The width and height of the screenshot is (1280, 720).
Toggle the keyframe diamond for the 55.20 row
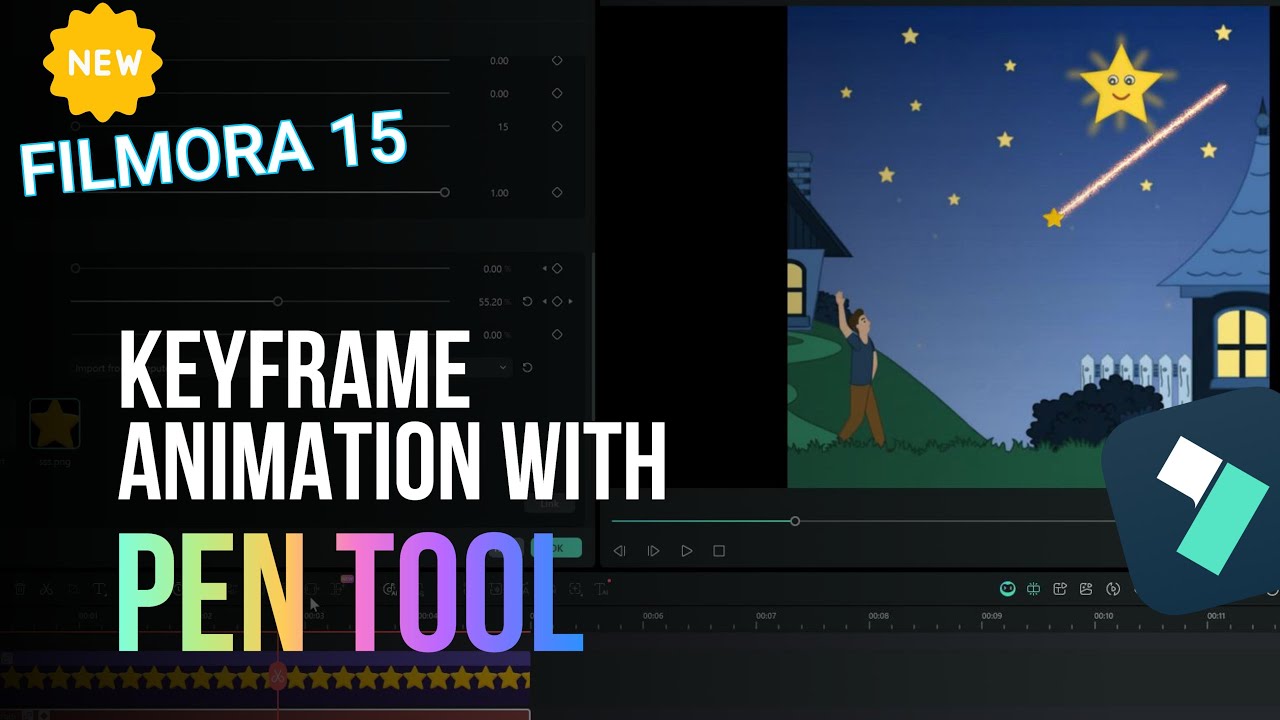tap(557, 301)
